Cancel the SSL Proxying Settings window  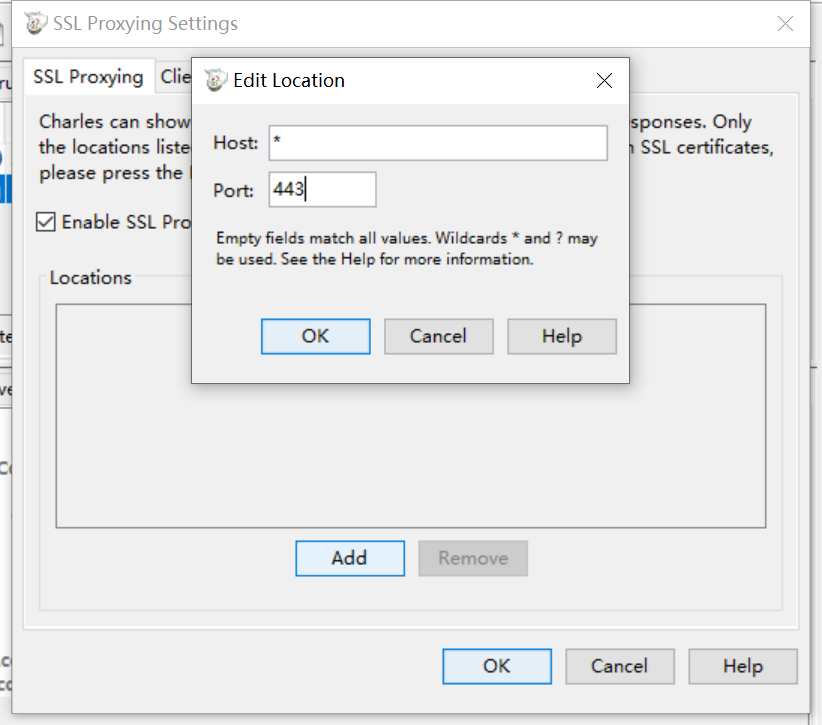[x=620, y=666]
